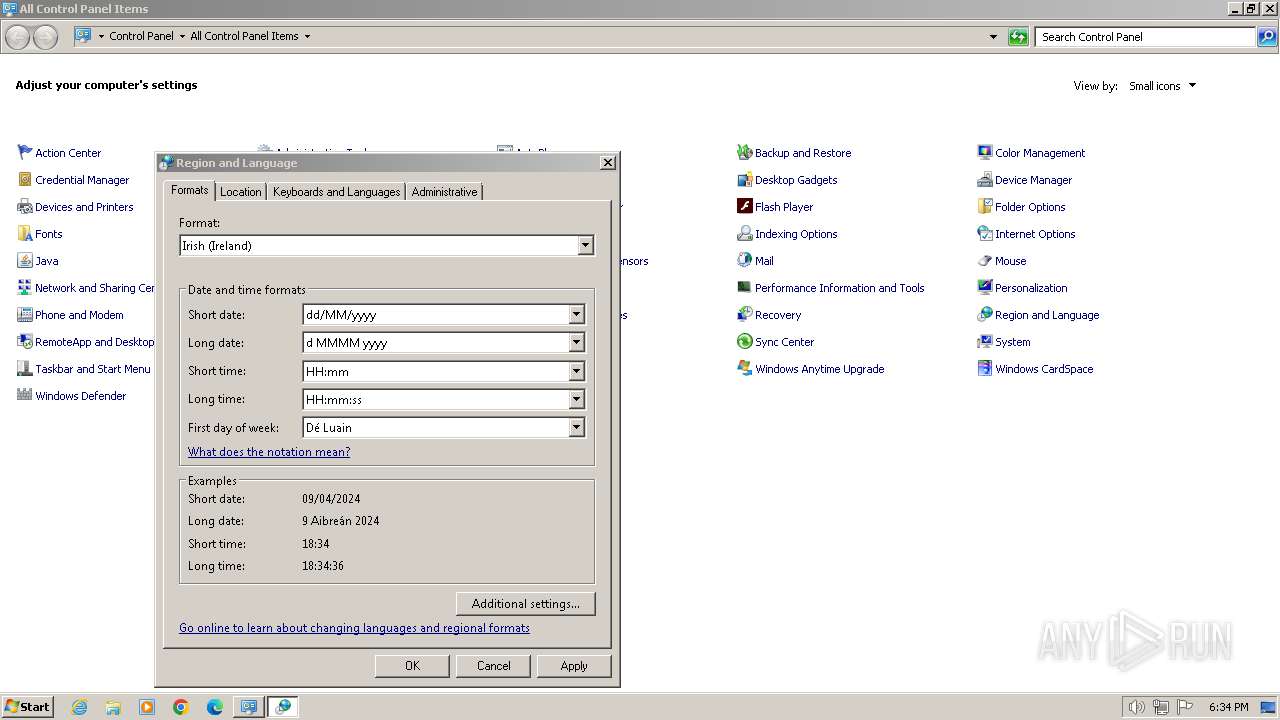Open the 'What does the notation mean?' link
The width and height of the screenshot is (1280, 720).
click(x=269, y=452)
